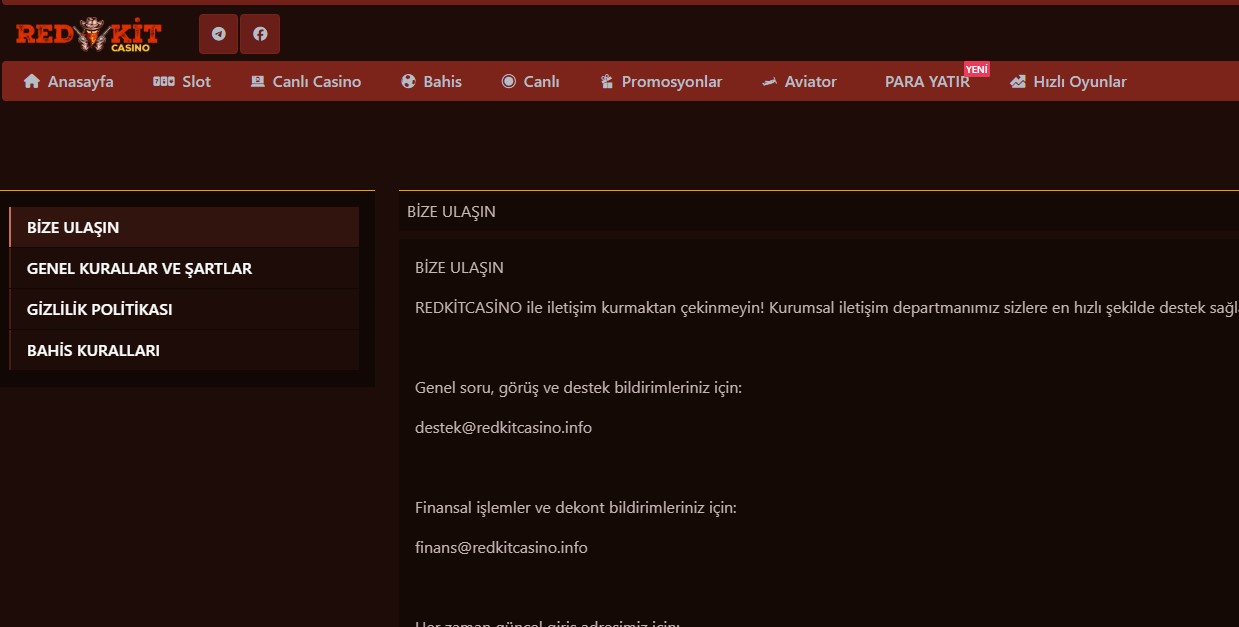Select BAHİS KURALLARI in the sidebar

pyautogui.click(x=184, y=350)
